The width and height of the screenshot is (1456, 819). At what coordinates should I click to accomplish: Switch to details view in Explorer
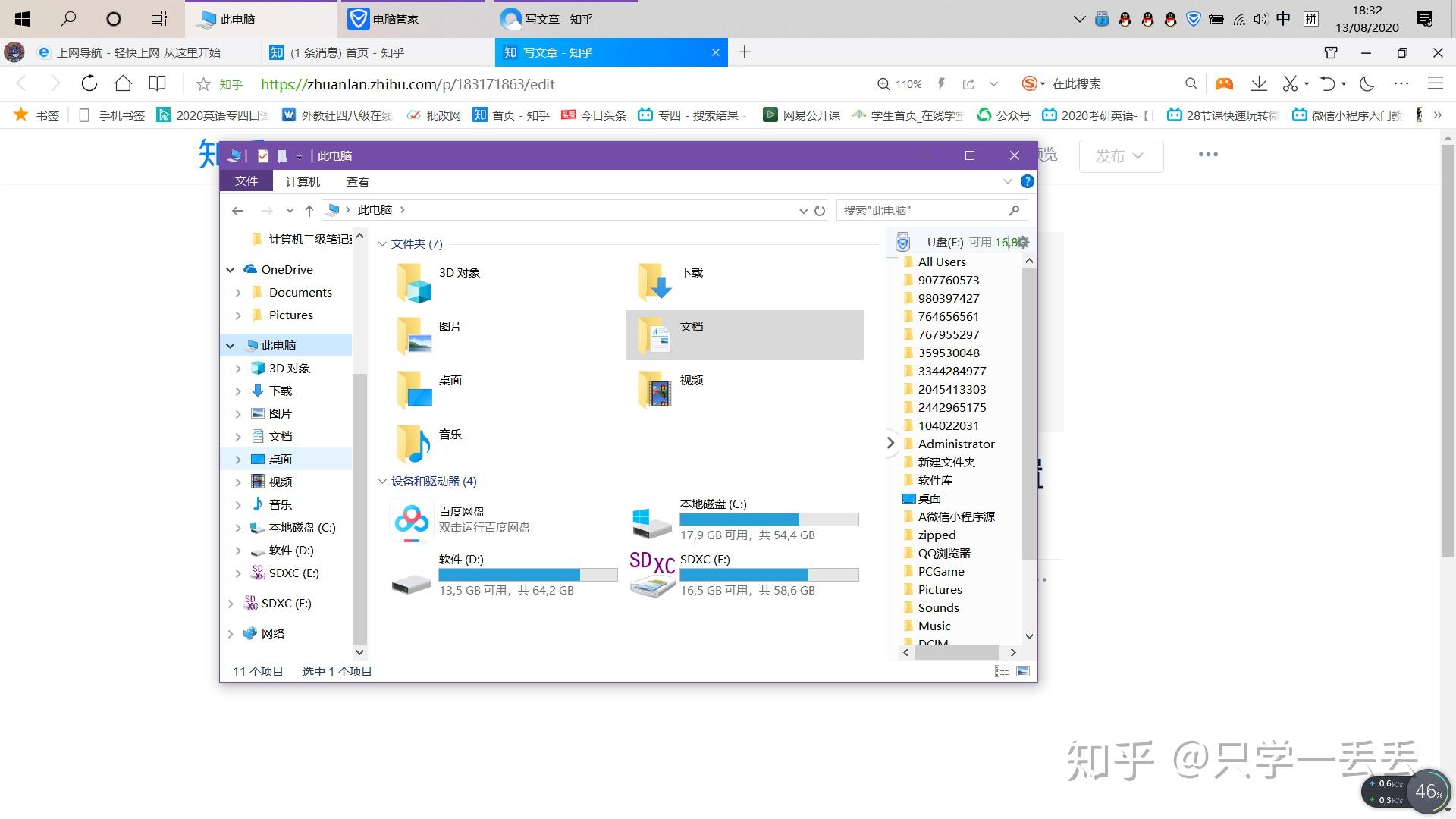(1002, 671)
